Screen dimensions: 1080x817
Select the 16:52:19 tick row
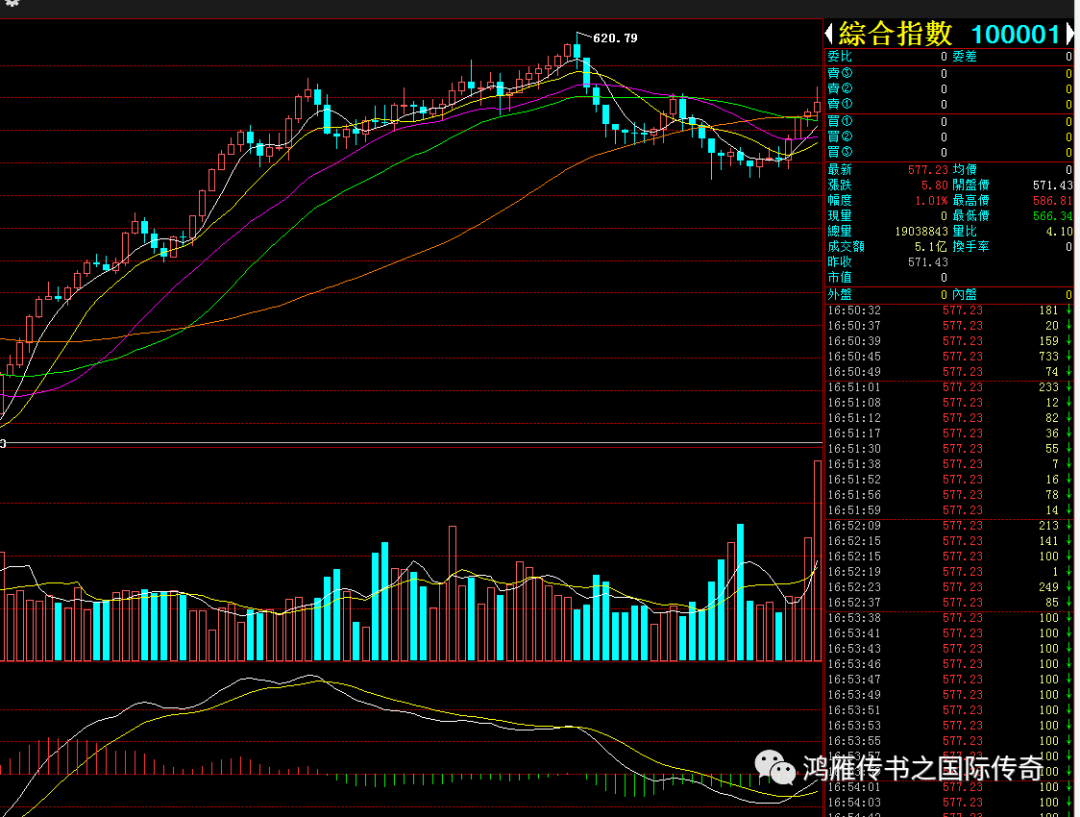(x=949, y=572)
